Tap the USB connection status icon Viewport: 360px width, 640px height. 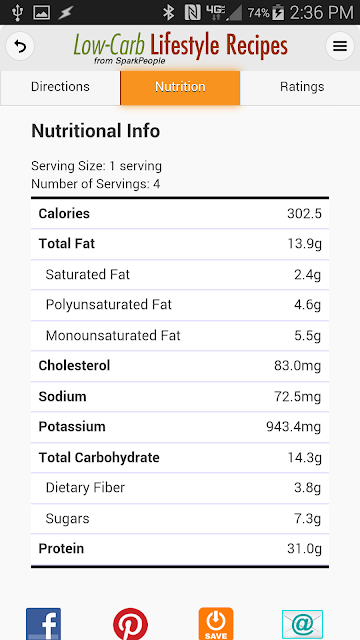(x=17, y=13)
